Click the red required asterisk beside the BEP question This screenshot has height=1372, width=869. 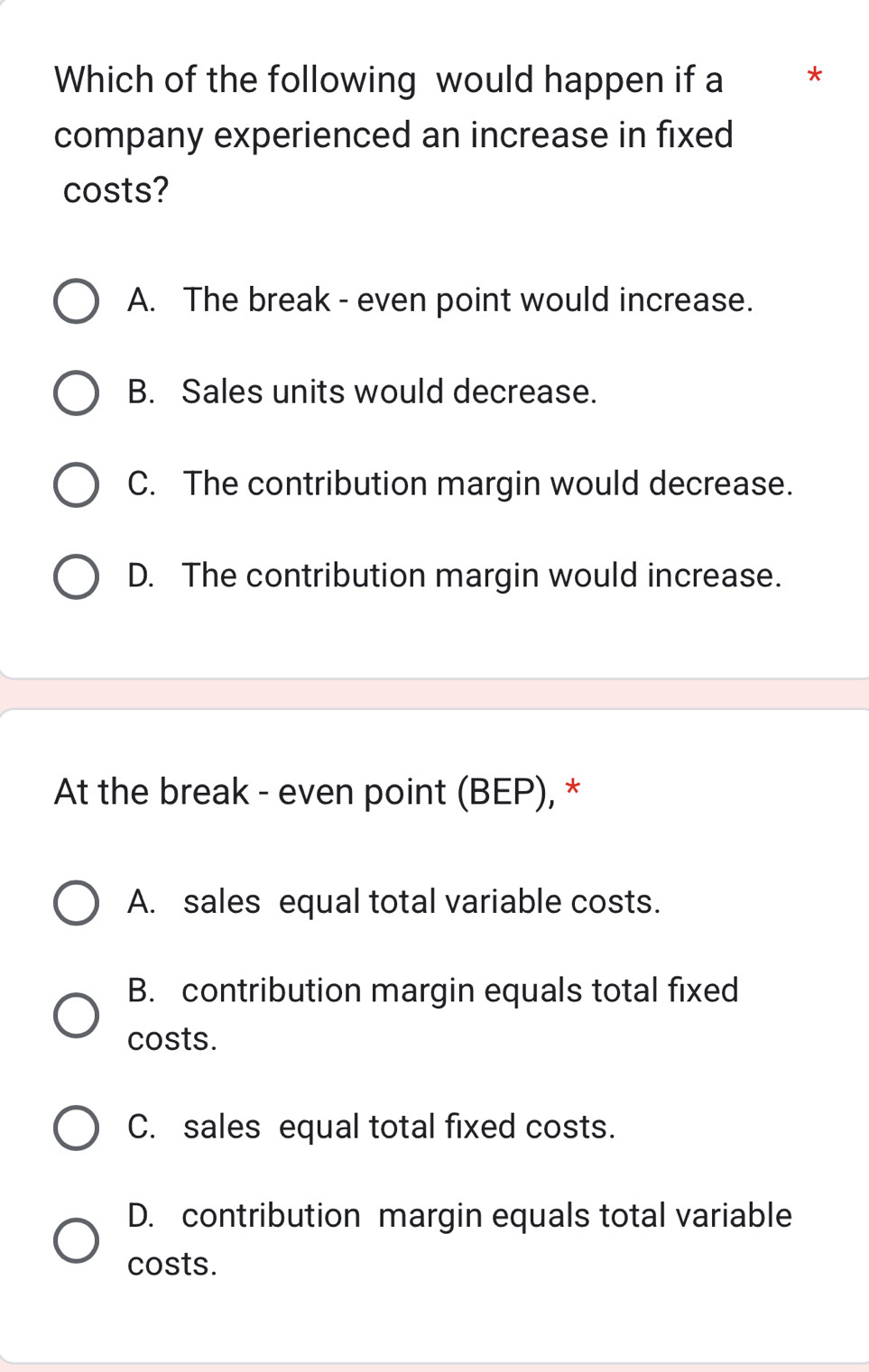[x=572, y=788]
